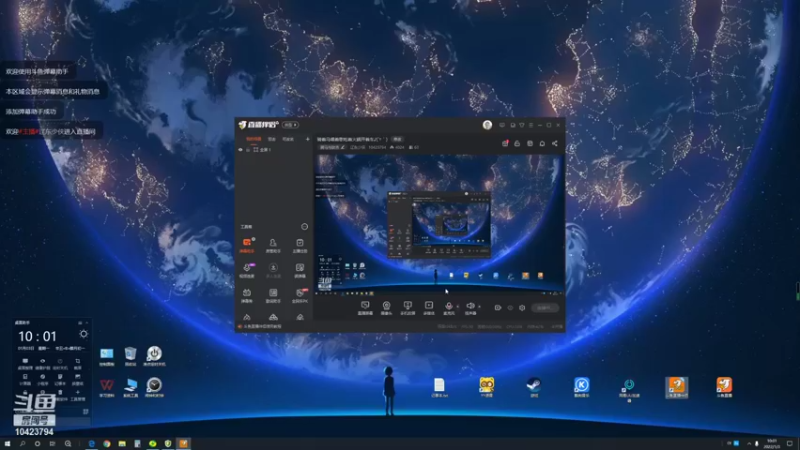Add window capture source
This screenshot has height=450, width=800.
click(x=407, y=307)
